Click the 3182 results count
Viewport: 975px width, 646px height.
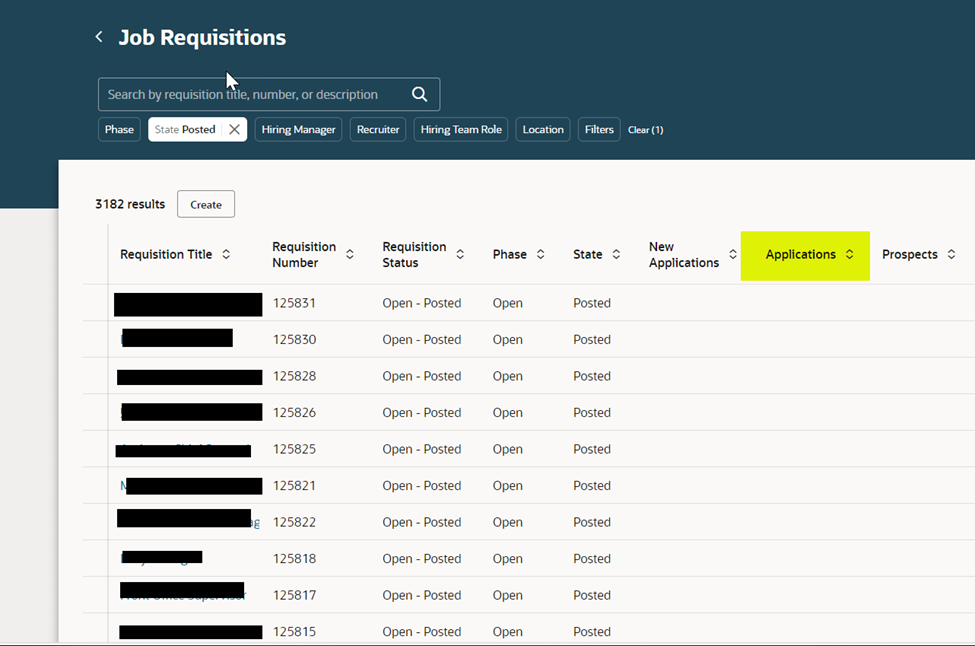coord(130,204)
